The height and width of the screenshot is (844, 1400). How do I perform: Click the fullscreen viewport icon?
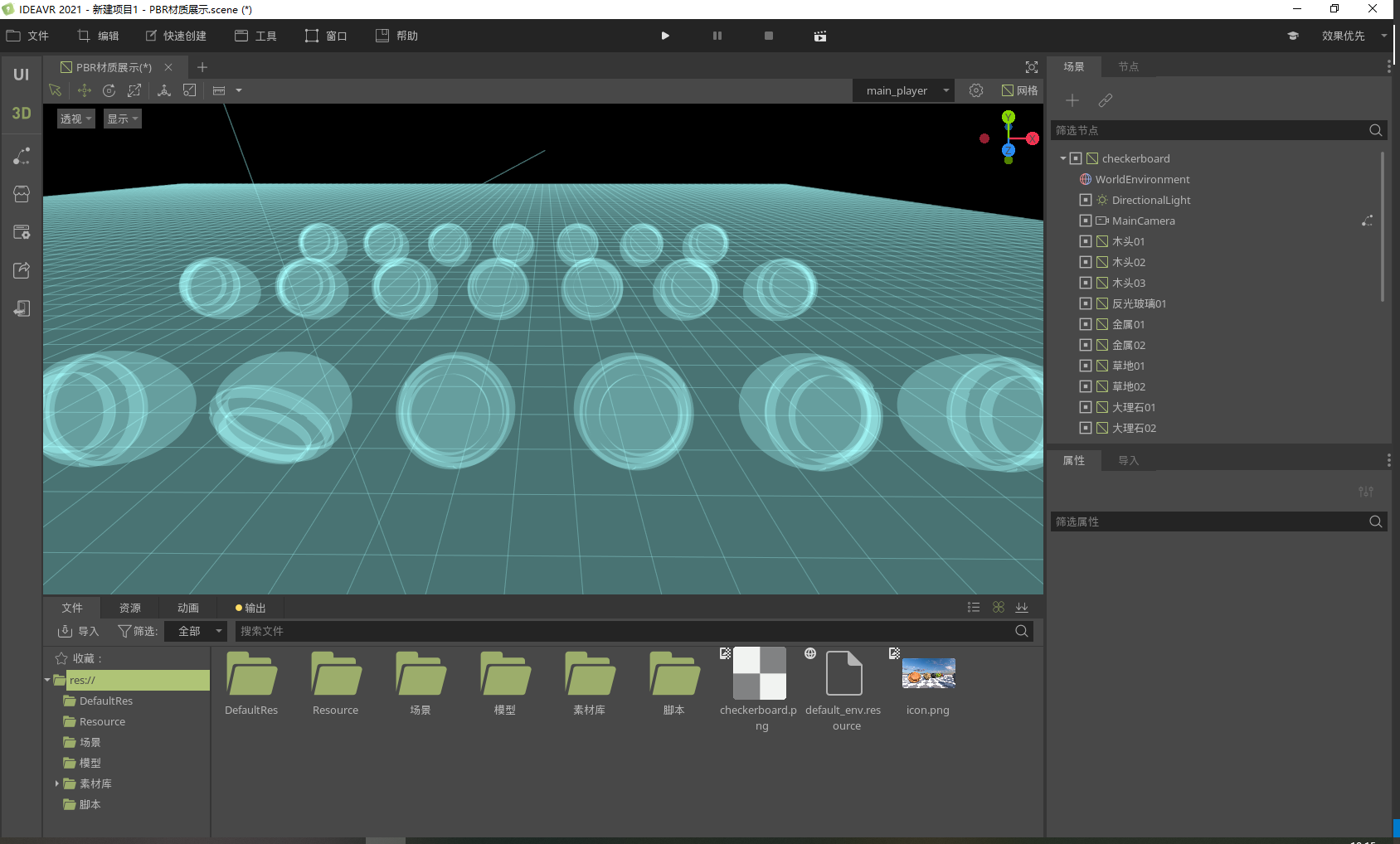[x=1032, y=67]
